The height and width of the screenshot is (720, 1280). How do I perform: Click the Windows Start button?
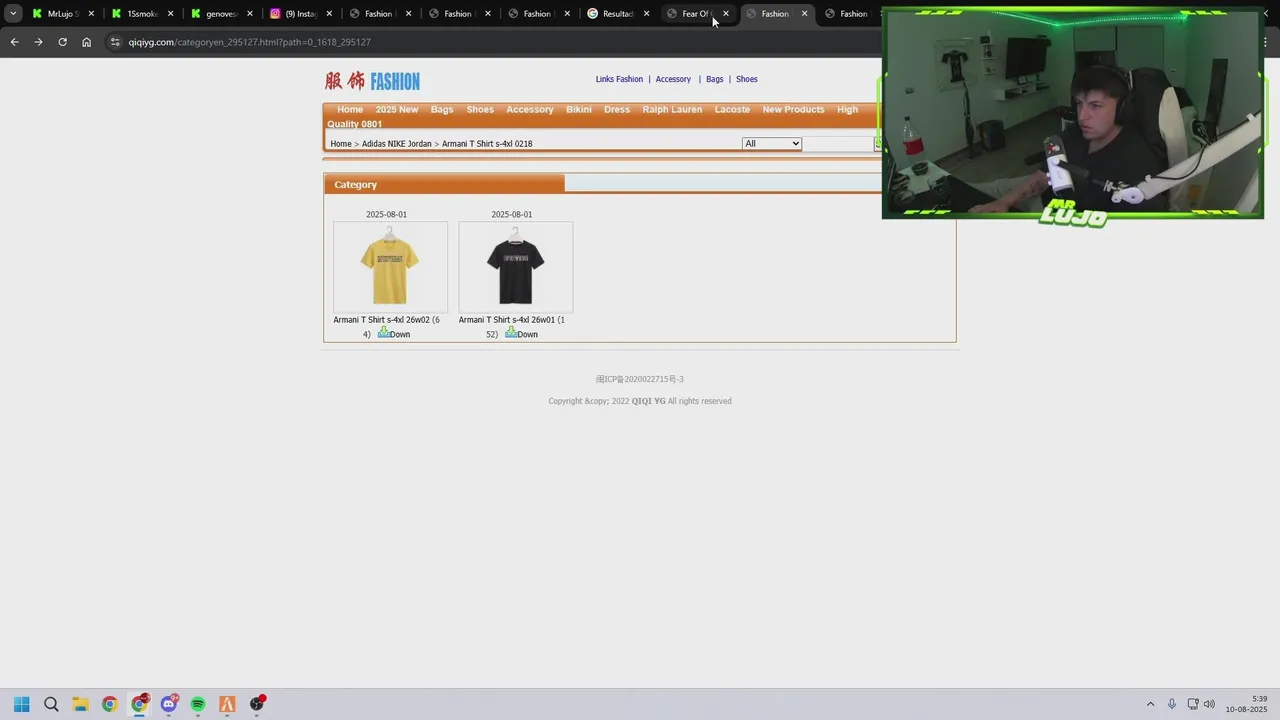tap(22, 704)
